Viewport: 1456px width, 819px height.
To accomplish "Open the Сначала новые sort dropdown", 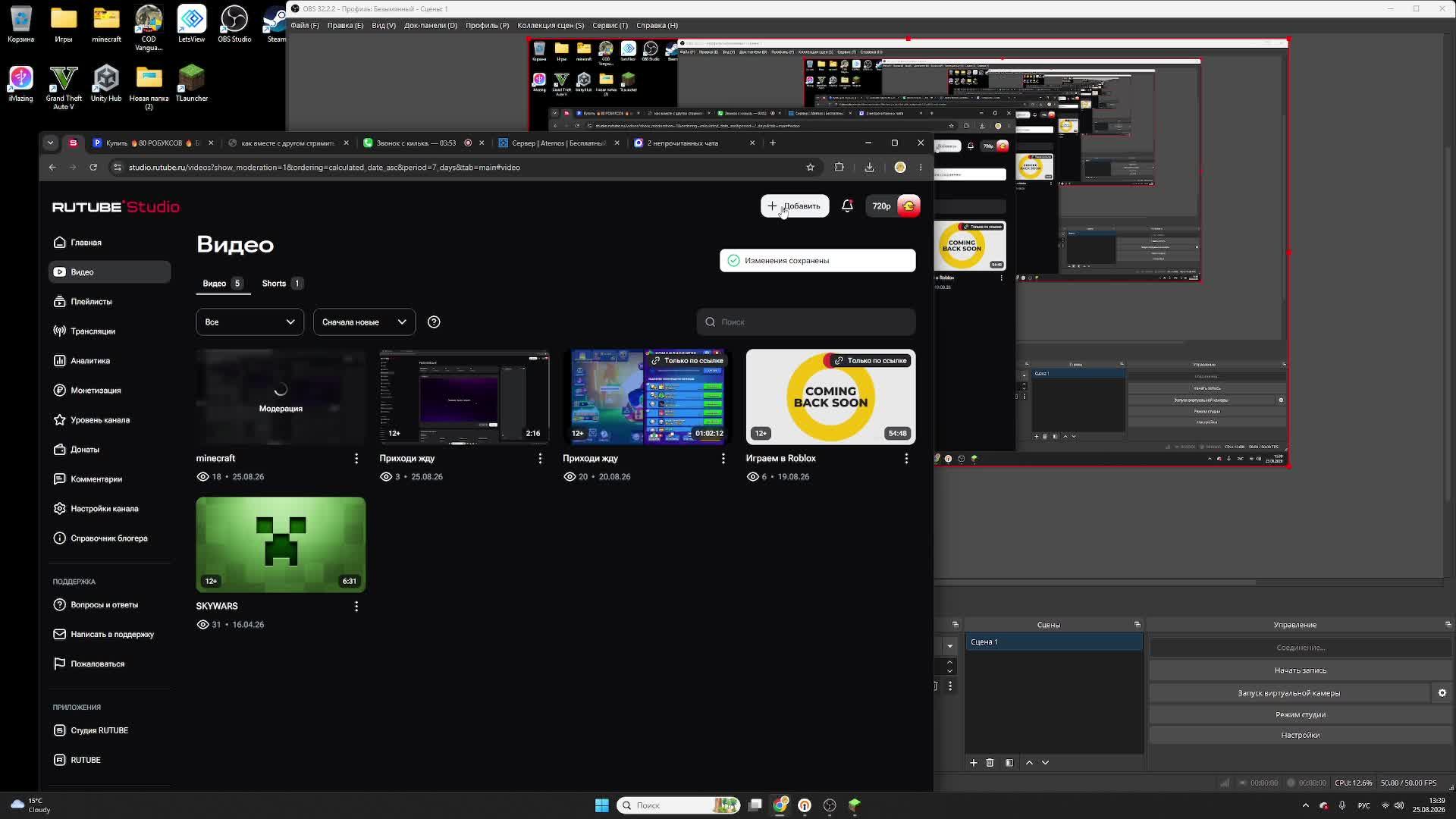I will point(364,322).
